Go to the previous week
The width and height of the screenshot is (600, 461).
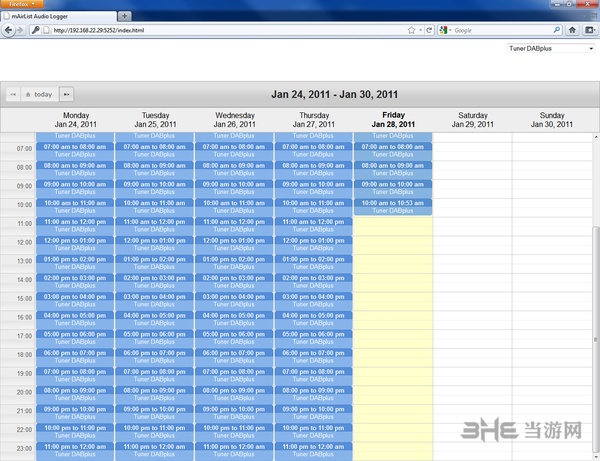point(13,94)
